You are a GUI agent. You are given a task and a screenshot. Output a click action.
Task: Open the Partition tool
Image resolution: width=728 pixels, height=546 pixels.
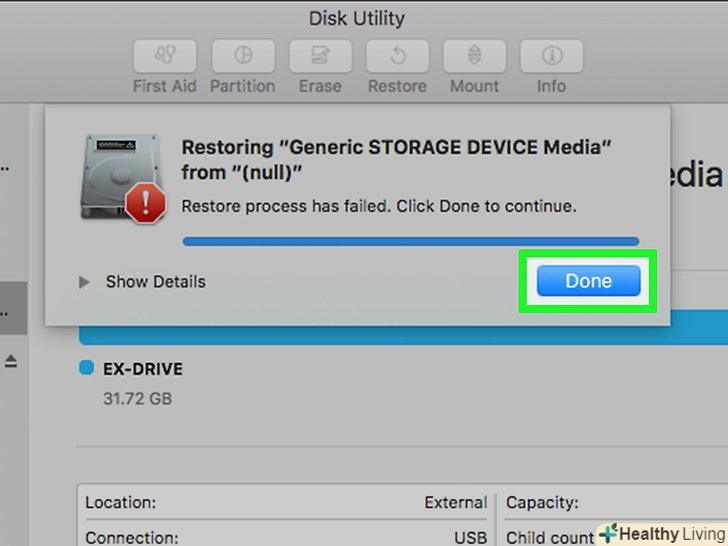(242, 55)
